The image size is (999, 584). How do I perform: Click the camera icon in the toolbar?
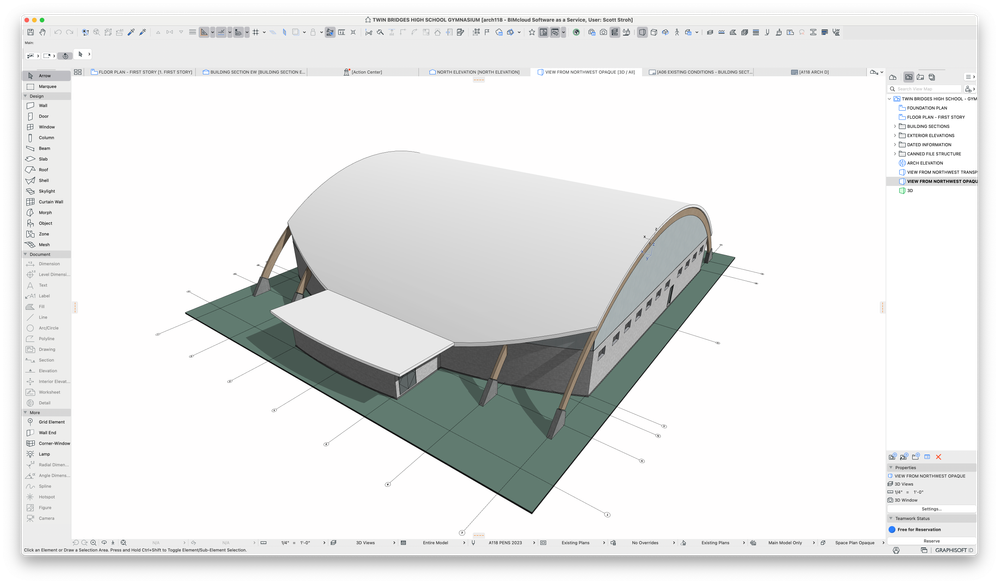click(603, 32)
